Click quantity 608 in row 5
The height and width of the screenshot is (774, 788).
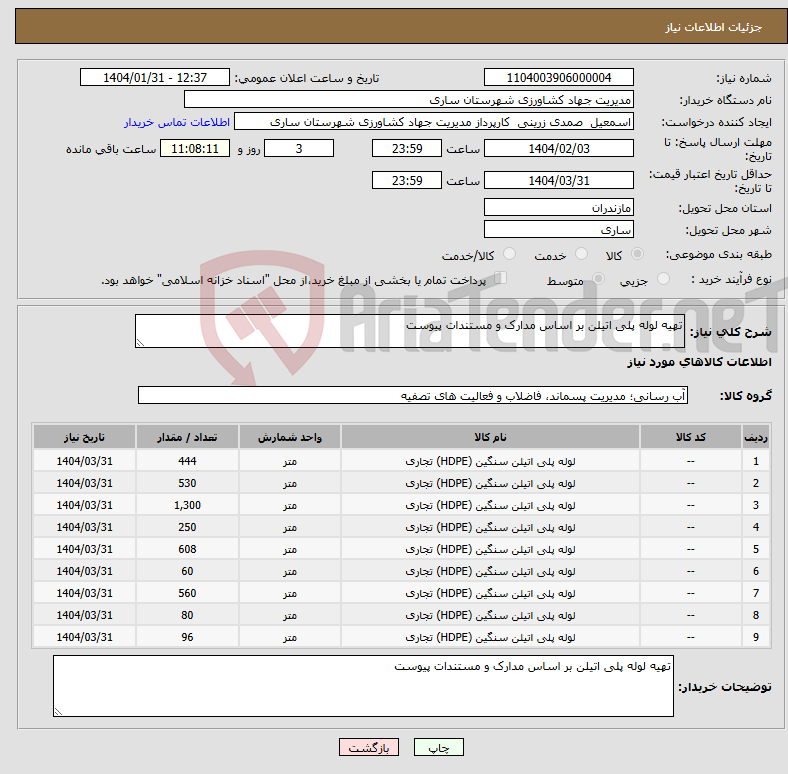click(187, 549)
